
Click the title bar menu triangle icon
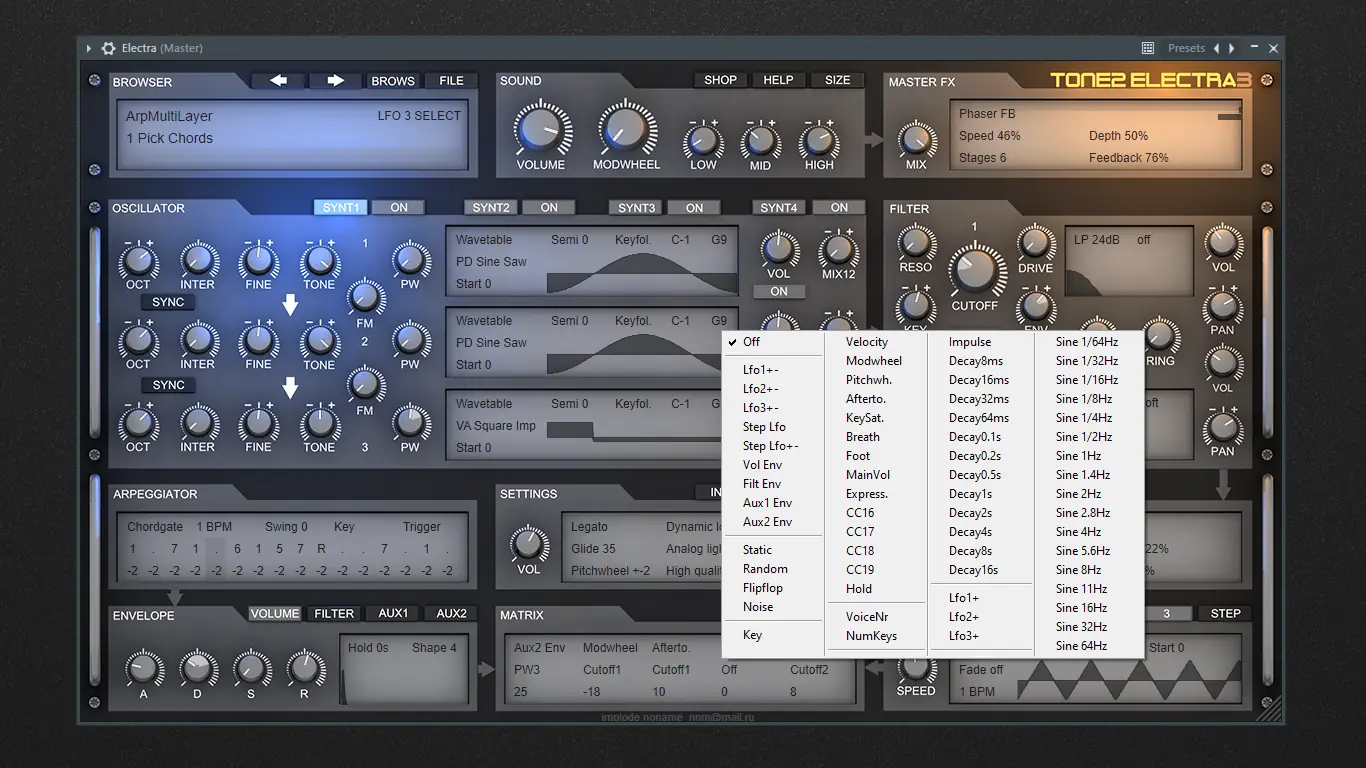89,48
